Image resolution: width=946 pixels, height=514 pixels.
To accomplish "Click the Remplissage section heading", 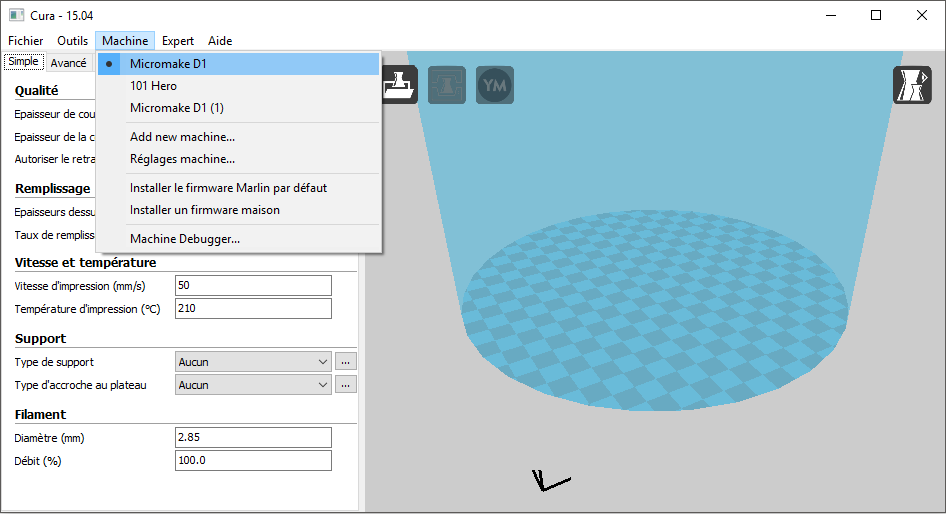I will point(52,188).
